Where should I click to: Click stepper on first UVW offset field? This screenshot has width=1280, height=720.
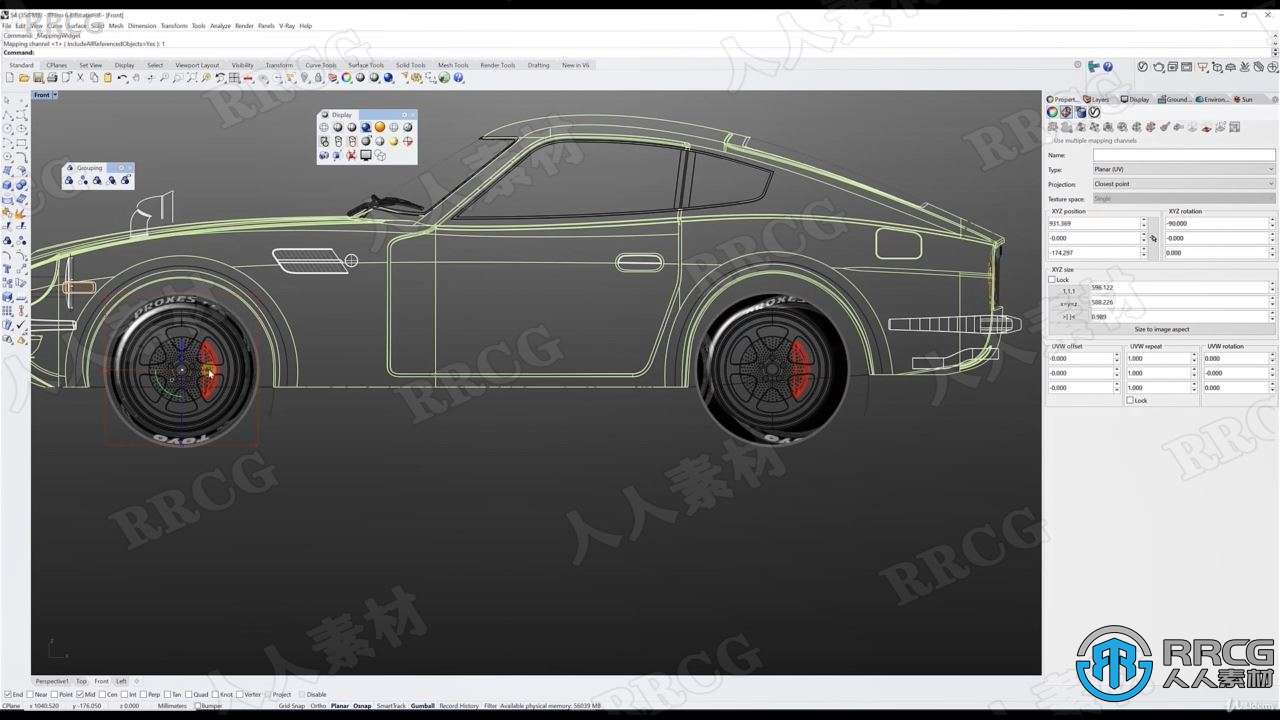coord(1117,358)
